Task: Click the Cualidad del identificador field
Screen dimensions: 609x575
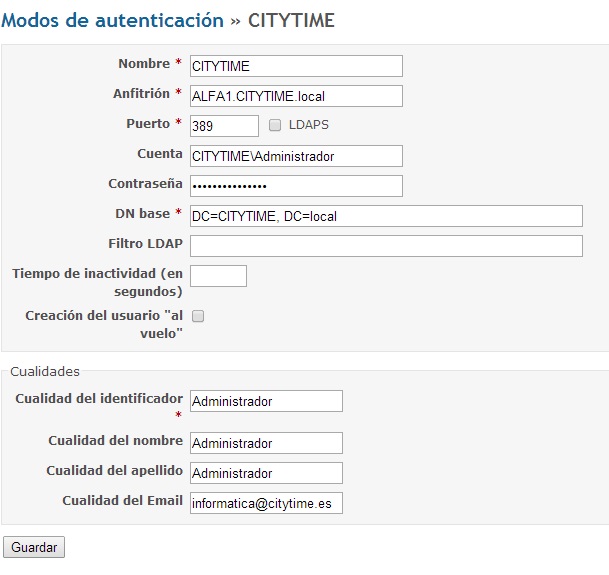Action: tap(266, 401)
